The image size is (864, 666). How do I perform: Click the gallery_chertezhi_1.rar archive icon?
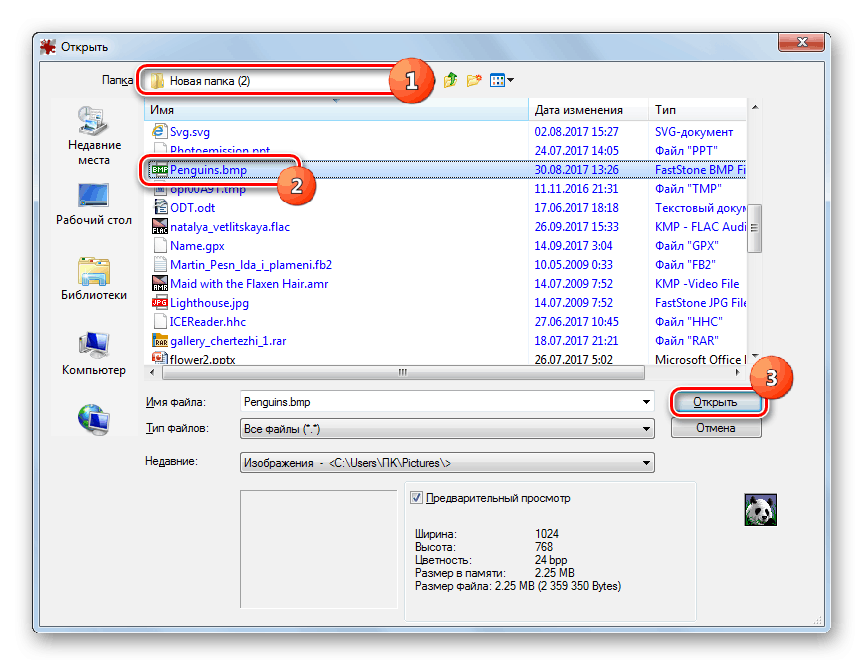[x=160, y=340]
